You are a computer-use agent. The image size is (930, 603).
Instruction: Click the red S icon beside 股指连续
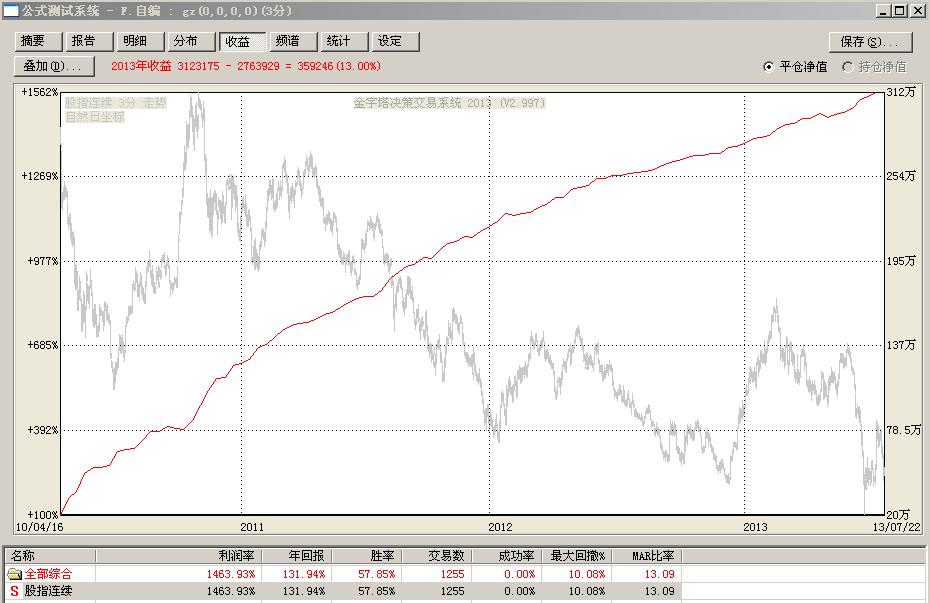14,591
